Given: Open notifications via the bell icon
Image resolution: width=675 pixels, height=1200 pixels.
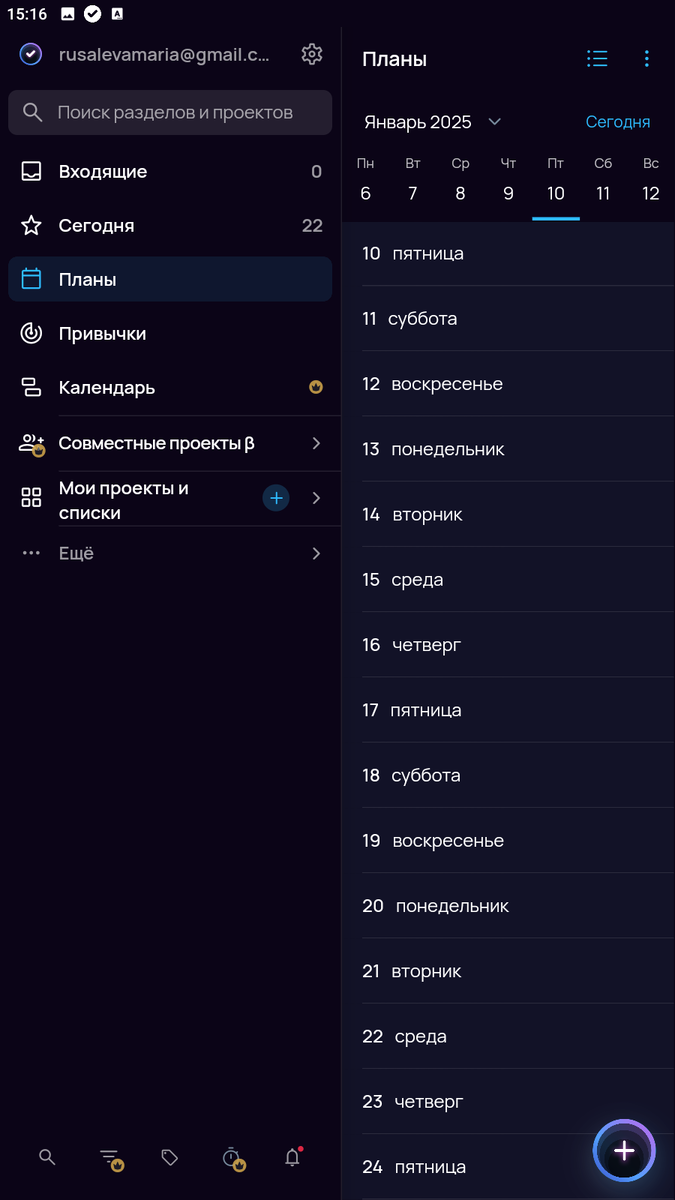Looking at the screenshot, I should pos(292,1156).
